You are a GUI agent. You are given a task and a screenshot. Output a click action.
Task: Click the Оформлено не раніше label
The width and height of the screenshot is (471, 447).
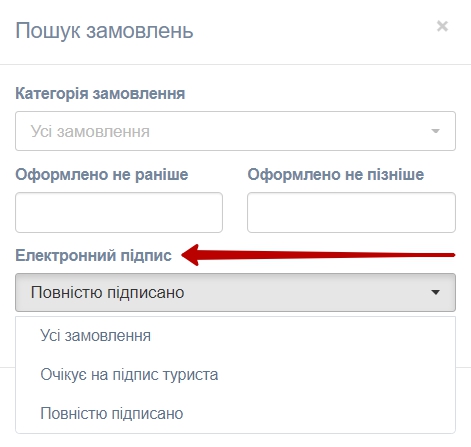(102, 174)
